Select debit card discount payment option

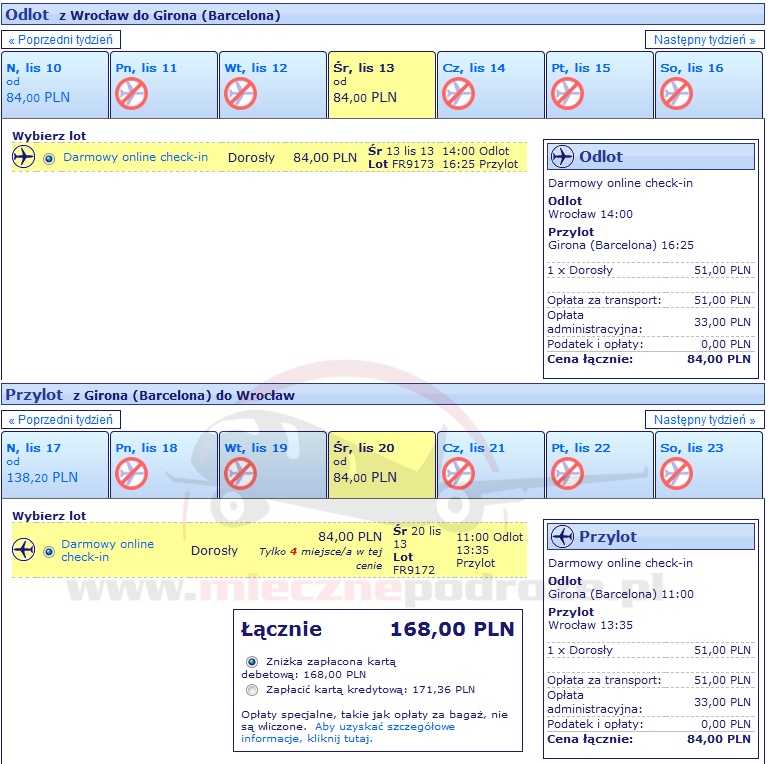coord(252,662)
